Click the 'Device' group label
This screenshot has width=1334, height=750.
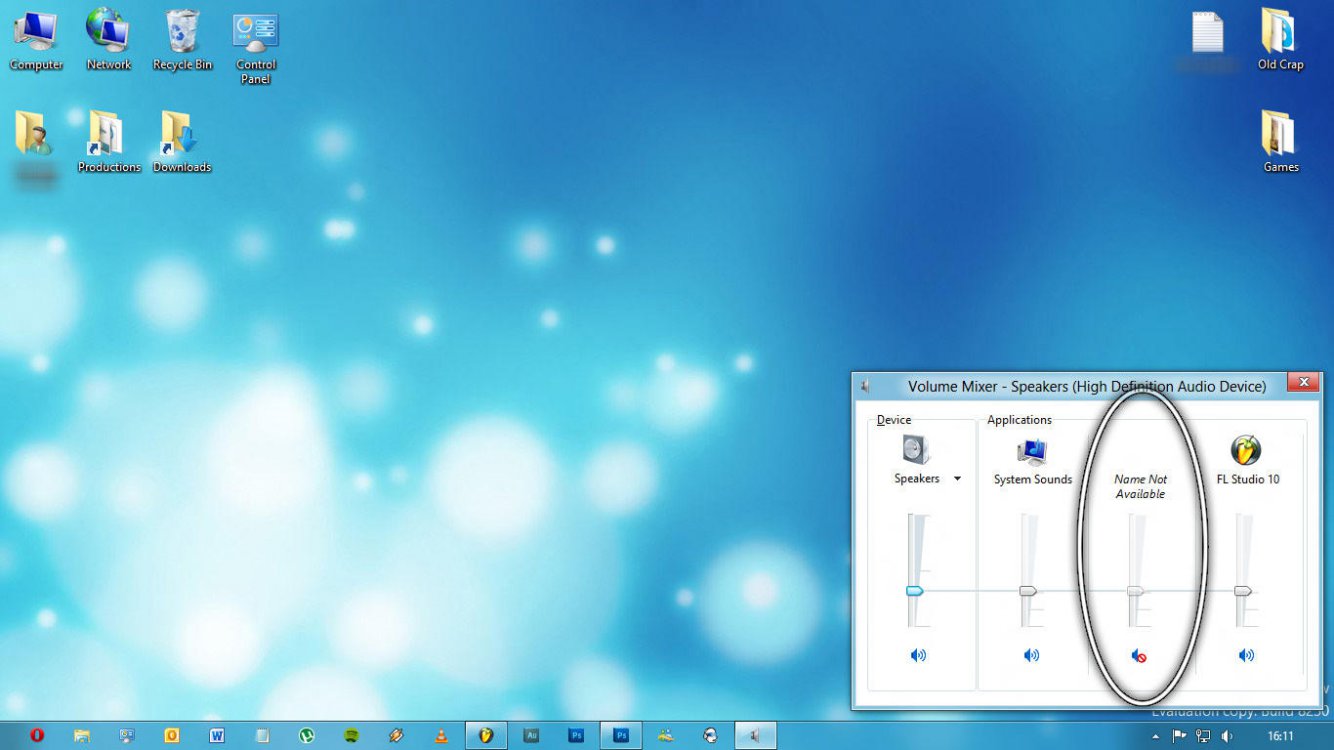894,420
